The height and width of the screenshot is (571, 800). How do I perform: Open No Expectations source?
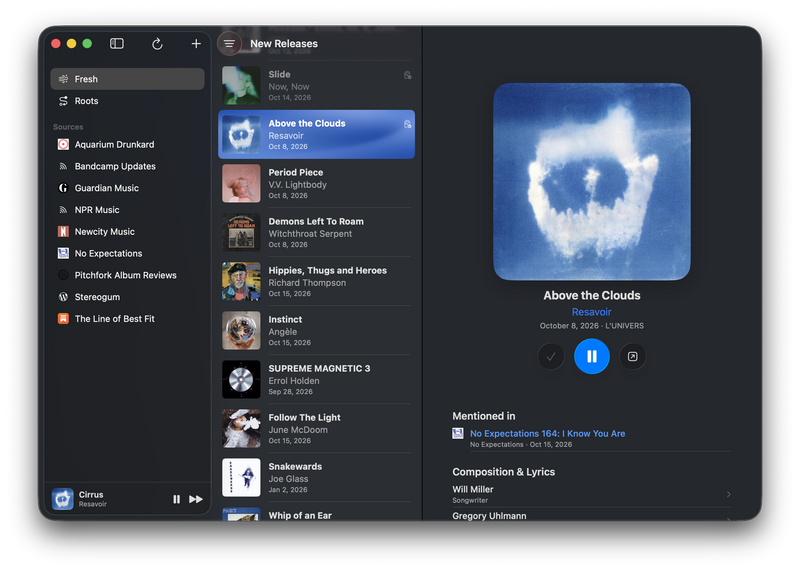128,254
